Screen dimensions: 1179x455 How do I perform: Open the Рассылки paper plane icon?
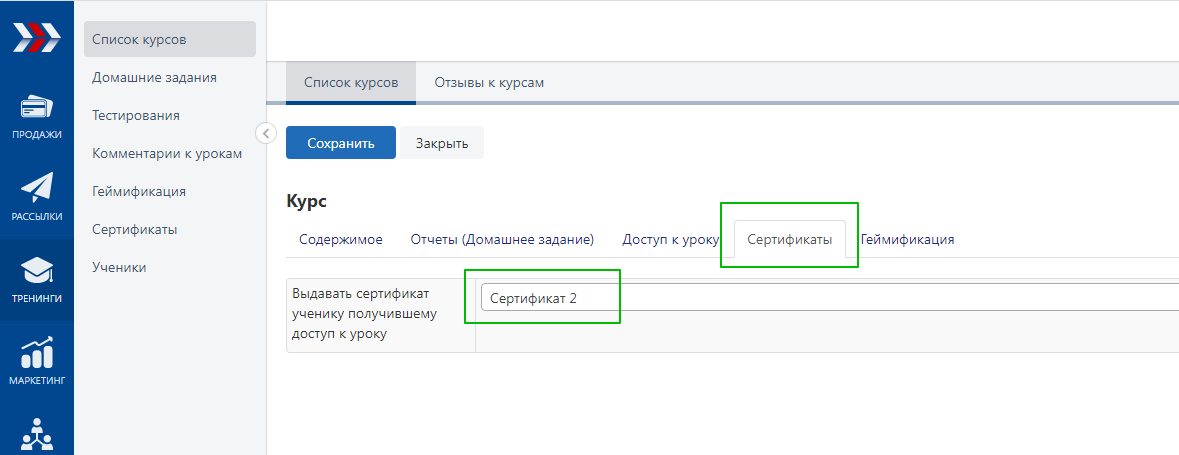(x=36, y=189)
